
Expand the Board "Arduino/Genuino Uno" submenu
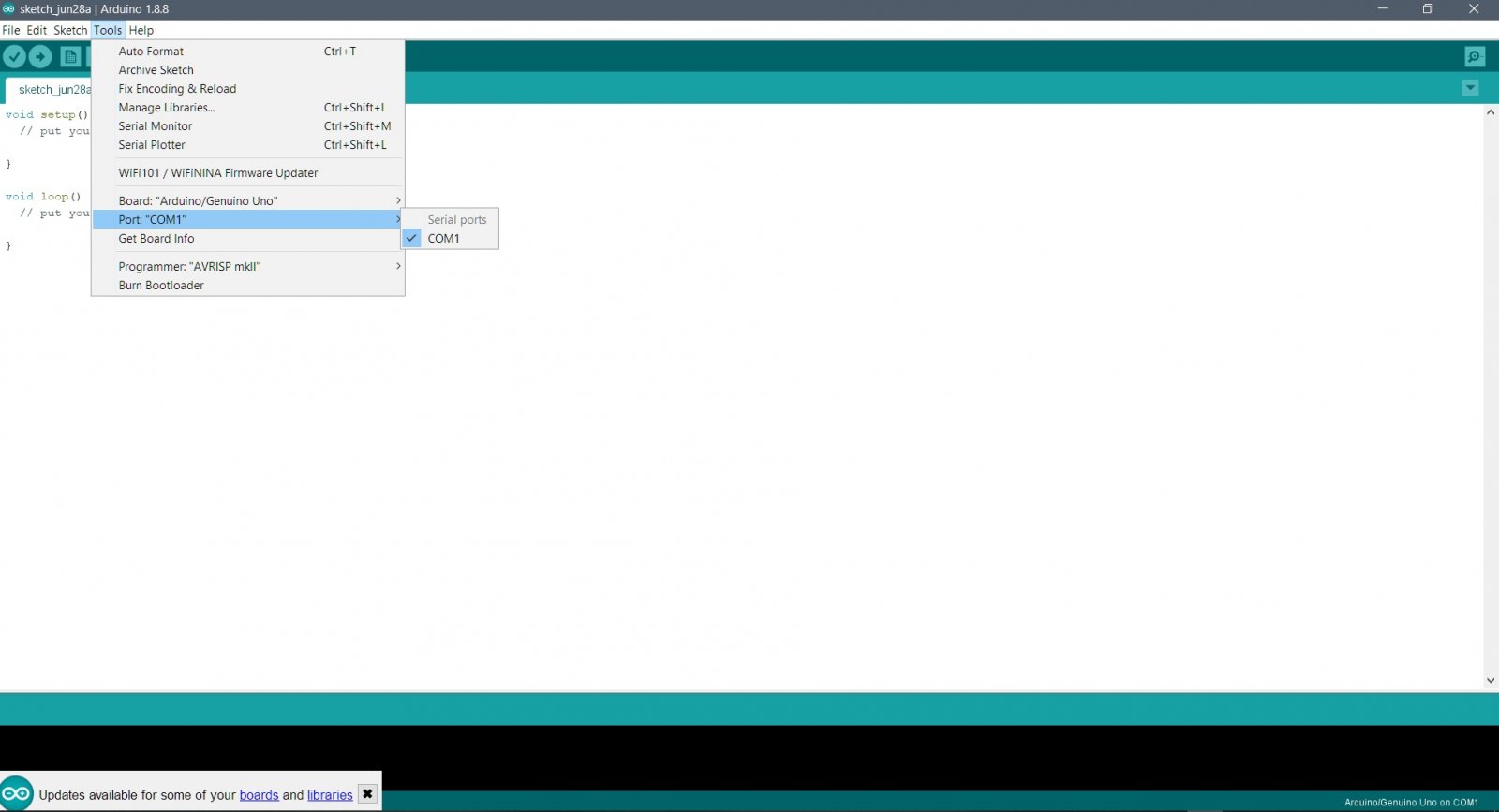248,201
